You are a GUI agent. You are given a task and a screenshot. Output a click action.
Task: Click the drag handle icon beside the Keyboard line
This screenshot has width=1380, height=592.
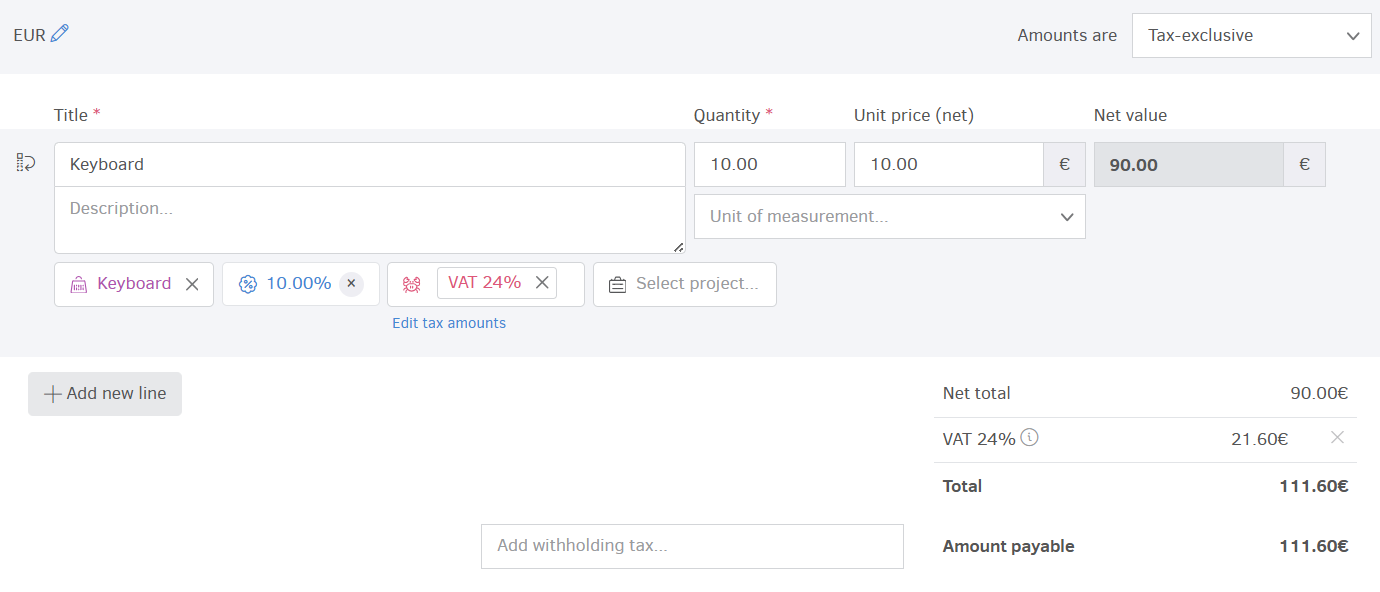point(24,162)
